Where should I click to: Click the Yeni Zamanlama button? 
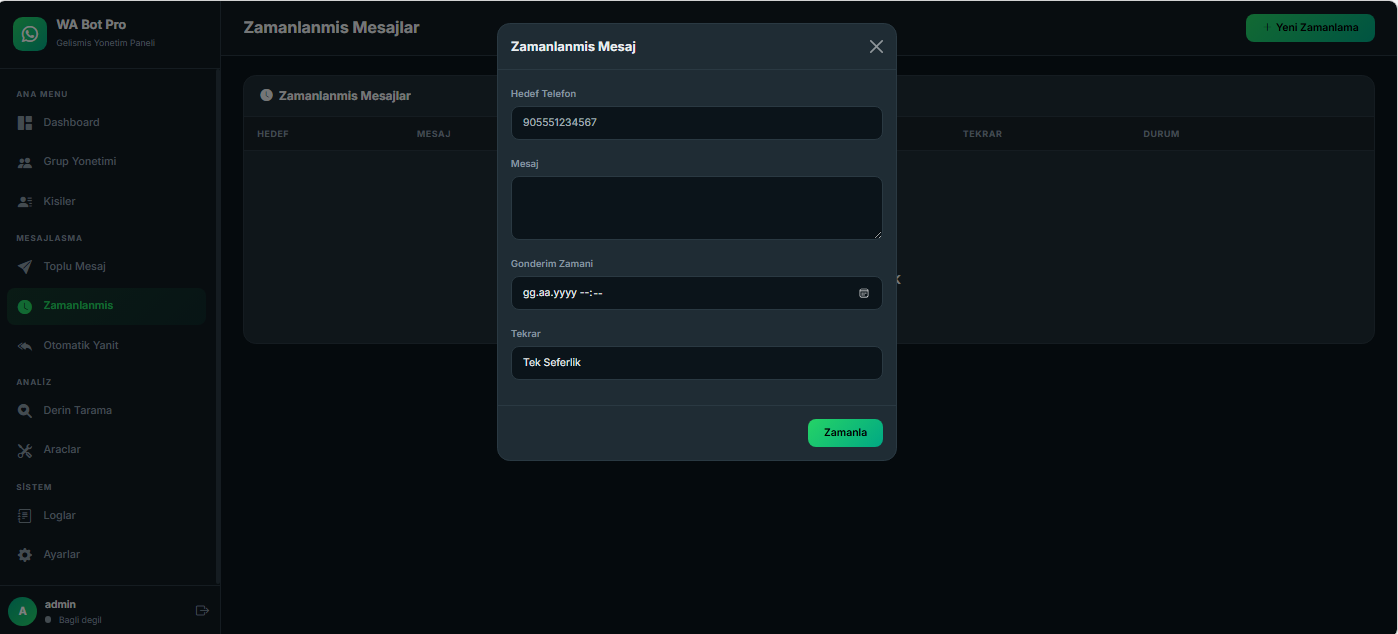point(1309,28)
